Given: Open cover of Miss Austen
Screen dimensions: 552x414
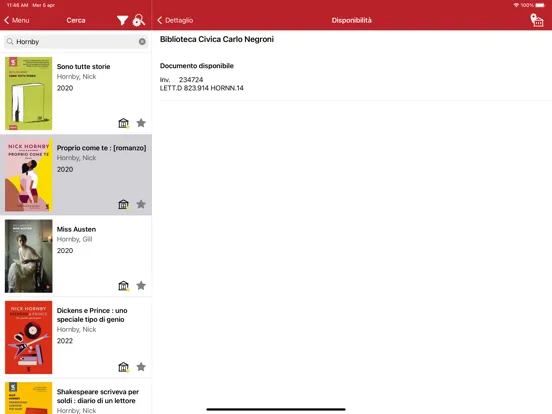Looking at the screenshot, I should click(x=29, y=256).
